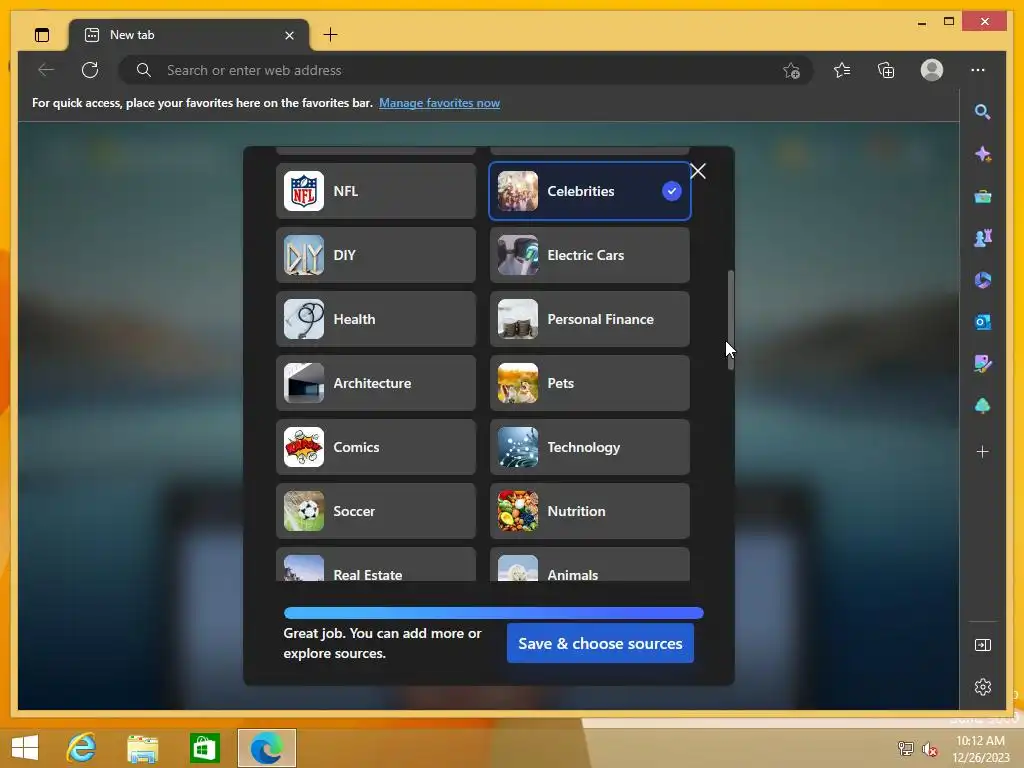The image size is (1024, 768).
Task: Open sidebar Copilot sparkle icon
Action: [982, 154]
